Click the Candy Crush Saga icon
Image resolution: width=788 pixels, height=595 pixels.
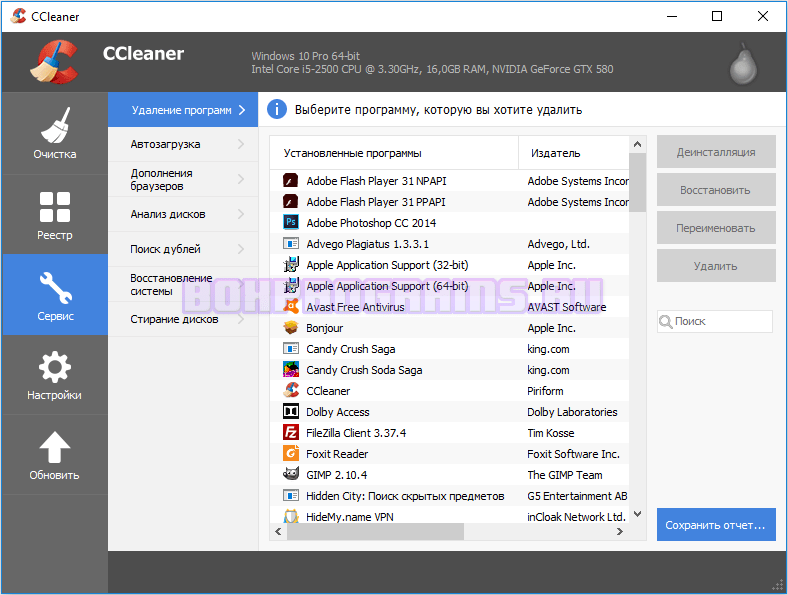290,349
